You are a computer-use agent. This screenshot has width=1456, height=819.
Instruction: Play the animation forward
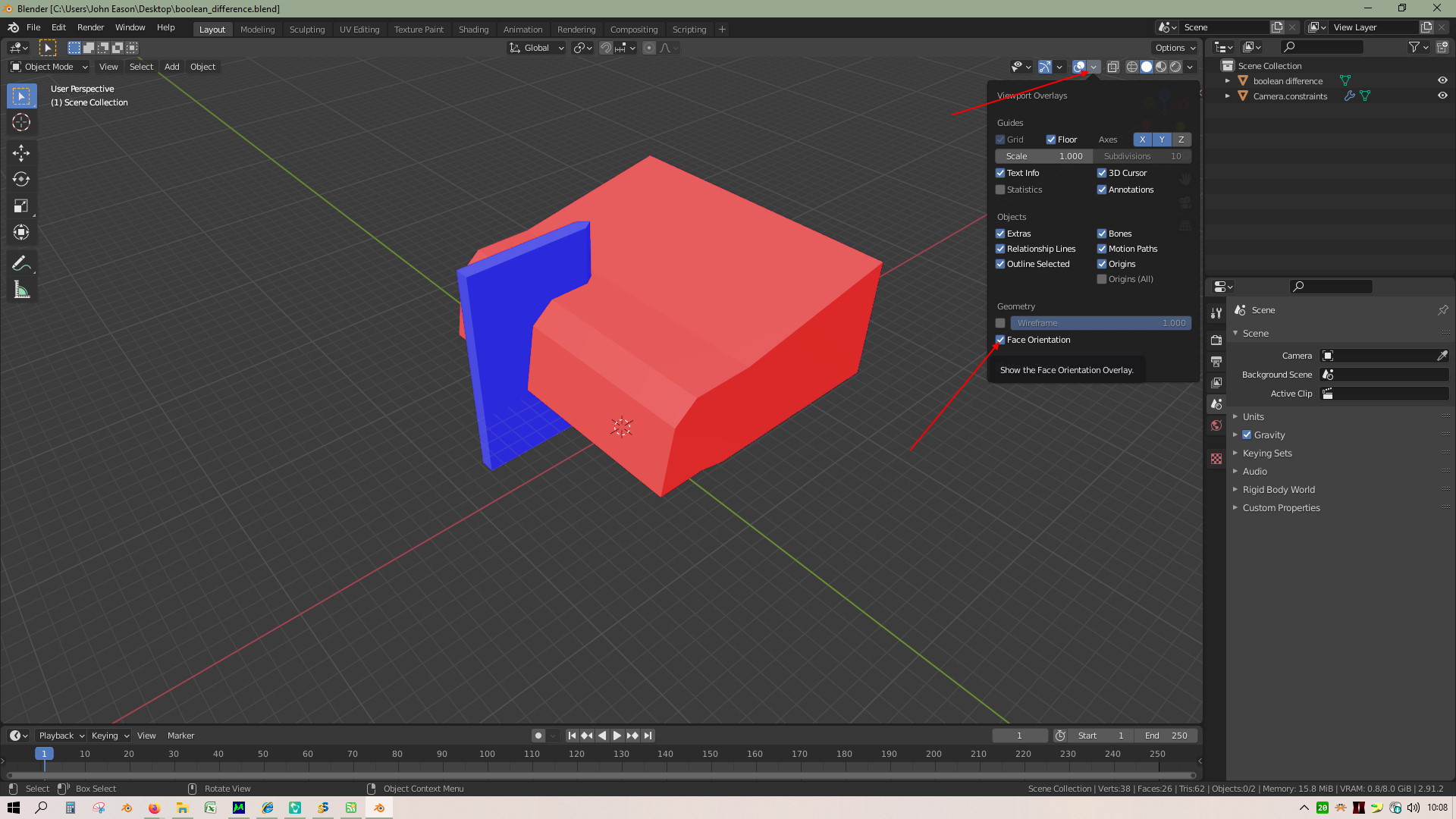click(617, 736)
